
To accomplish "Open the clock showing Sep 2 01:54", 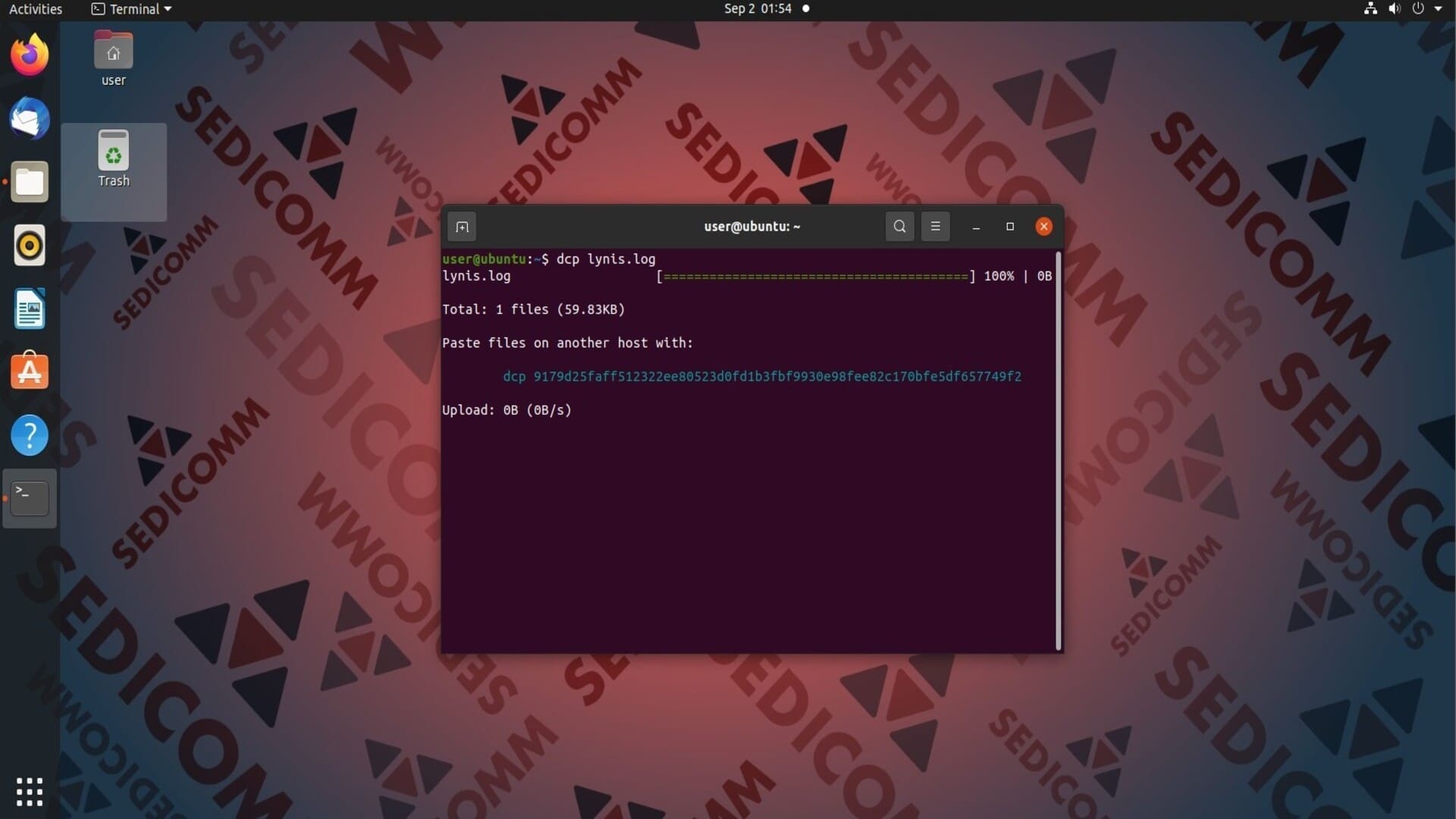I will point(757,8).
